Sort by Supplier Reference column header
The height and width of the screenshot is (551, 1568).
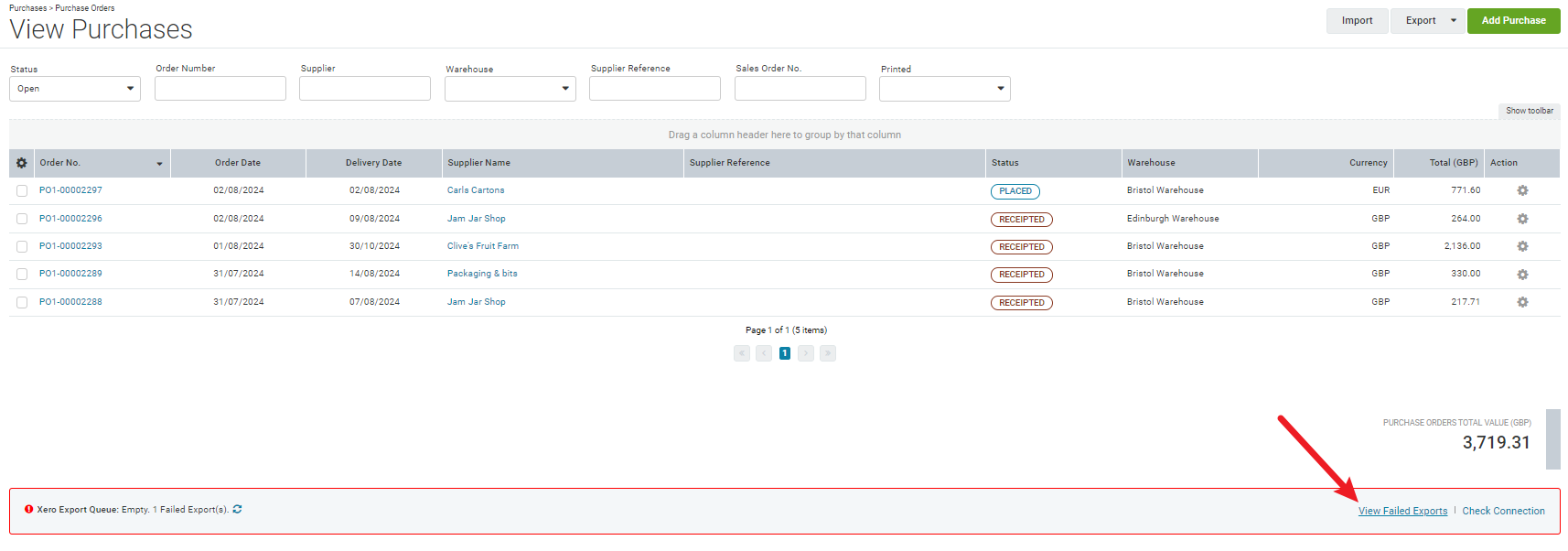834,163
